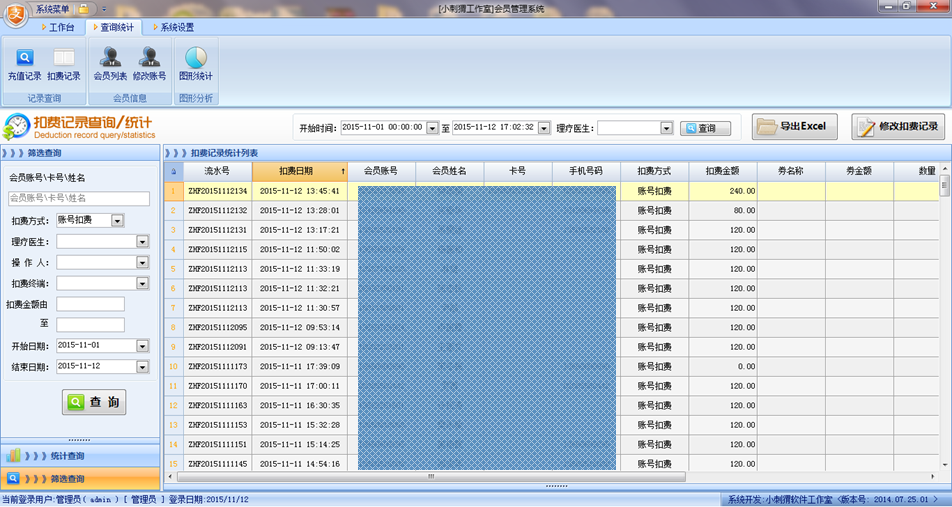
Task: Click date 2015-11-12 11:33:19 cell
Action: 299,269
